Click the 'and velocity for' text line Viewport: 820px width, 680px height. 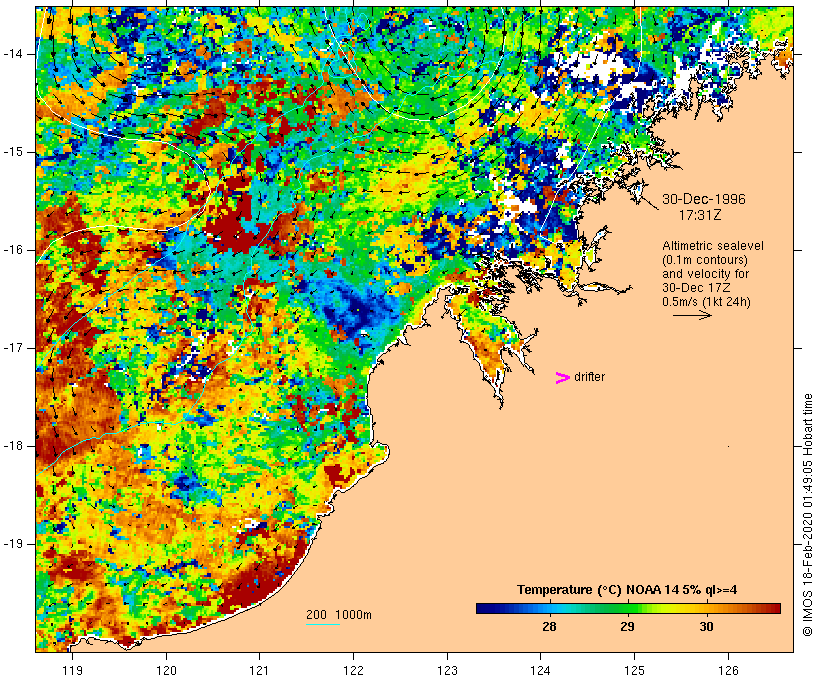(705, 274)
